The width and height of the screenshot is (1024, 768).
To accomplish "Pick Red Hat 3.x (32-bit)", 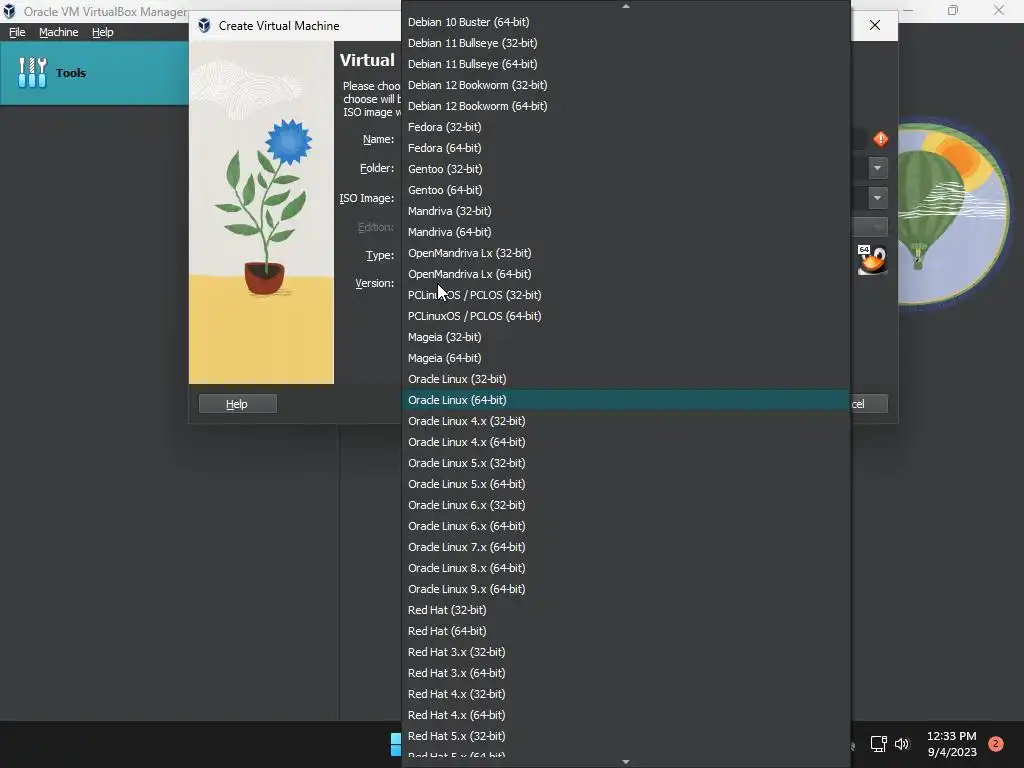I will pos(626,652).
